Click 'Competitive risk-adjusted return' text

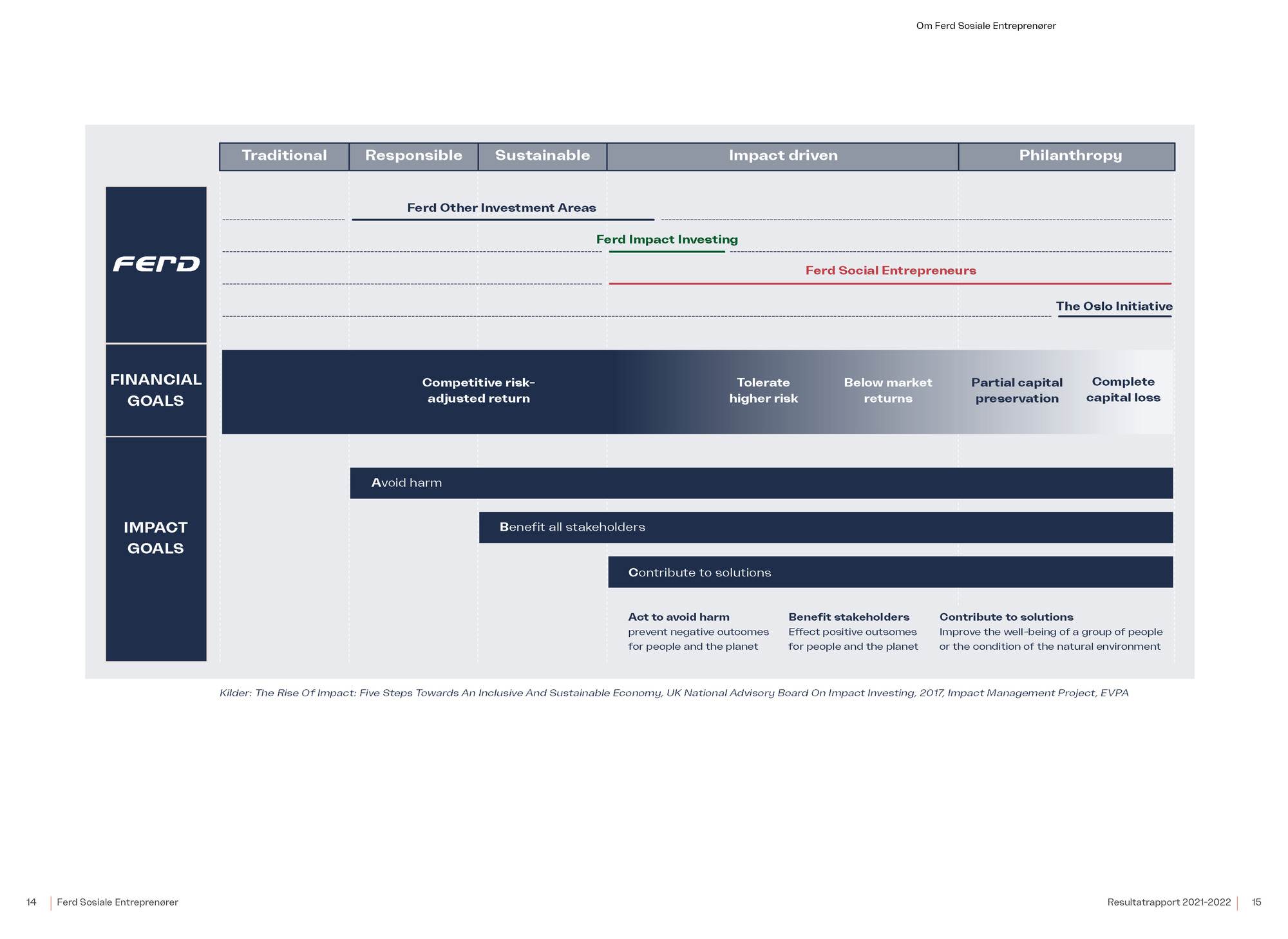pos(478,390)
